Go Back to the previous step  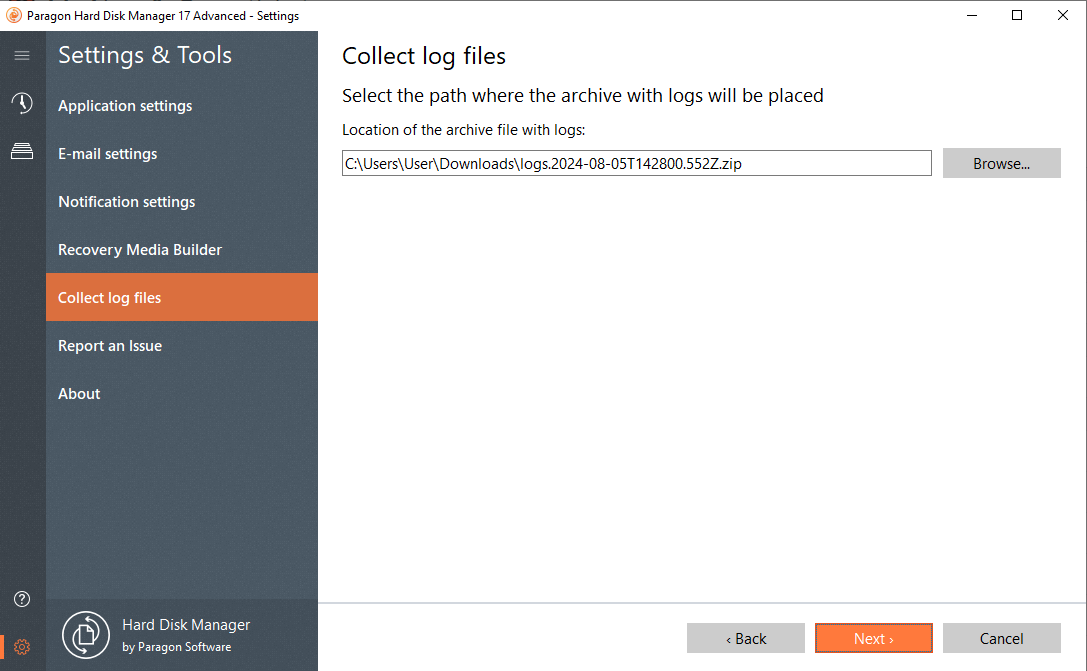[x=745, y=638]
